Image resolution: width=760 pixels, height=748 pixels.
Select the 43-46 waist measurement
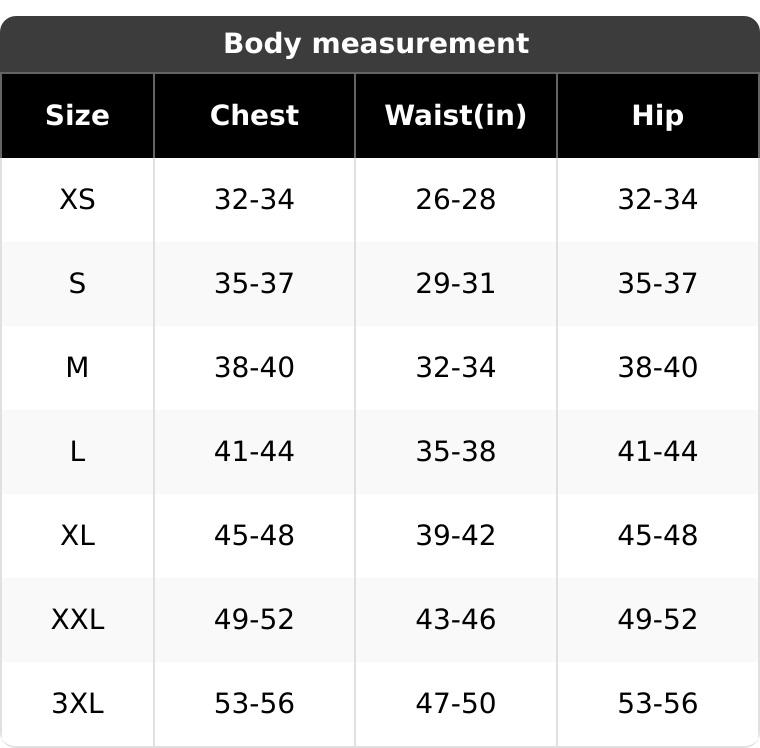455,620
